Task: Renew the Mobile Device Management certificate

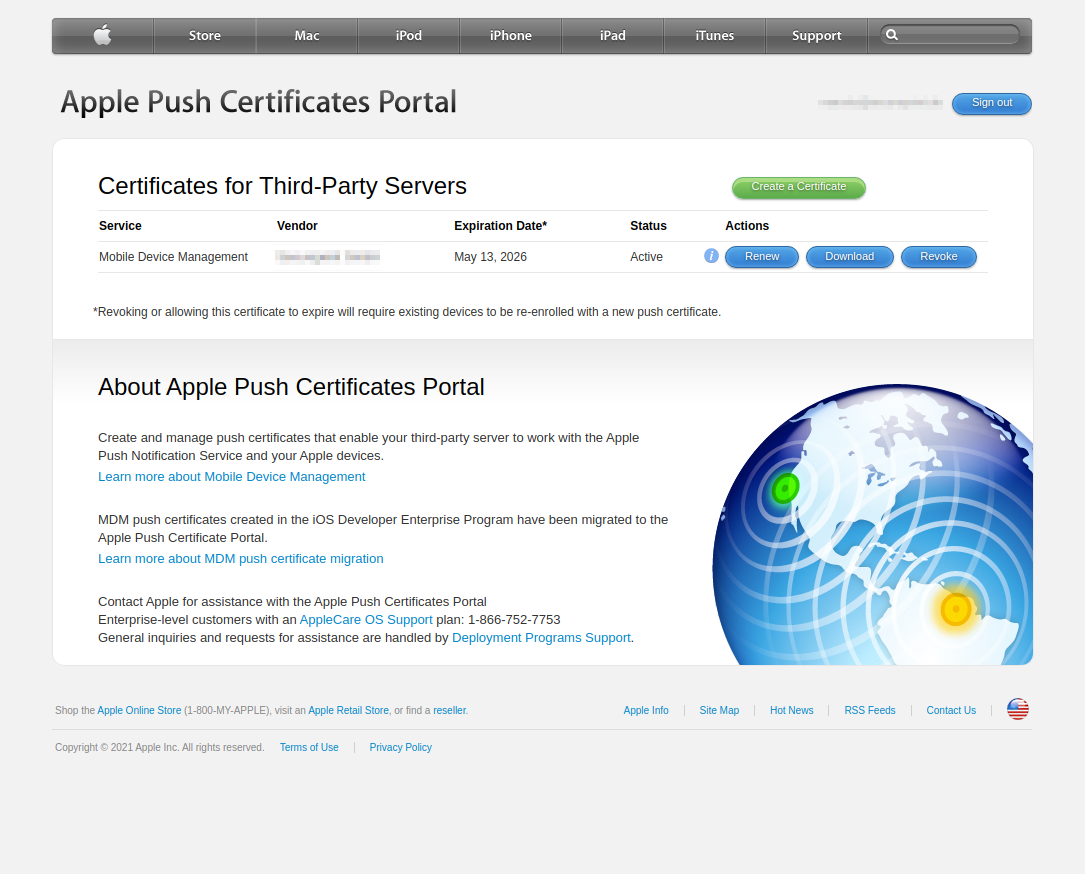Action: (761, 257)
